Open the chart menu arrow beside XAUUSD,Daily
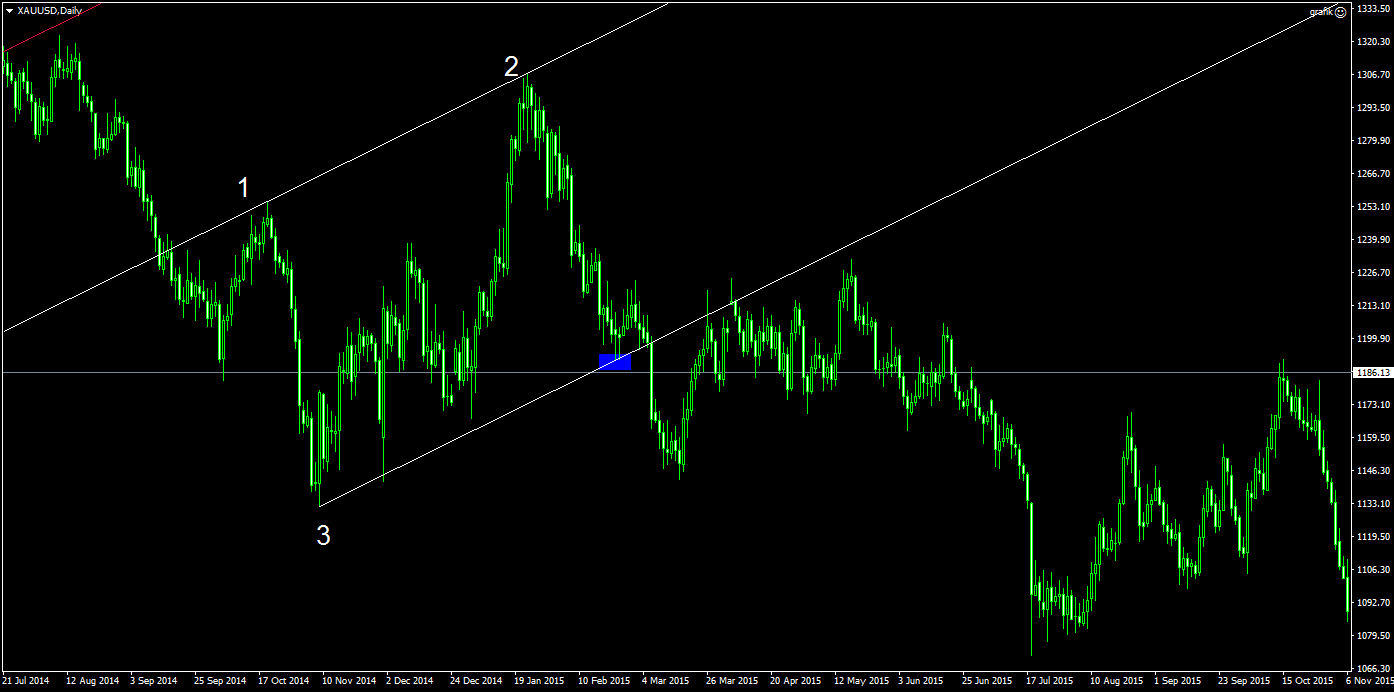The width and height of the screenshot is (1394, 692). tap(9, 10)
